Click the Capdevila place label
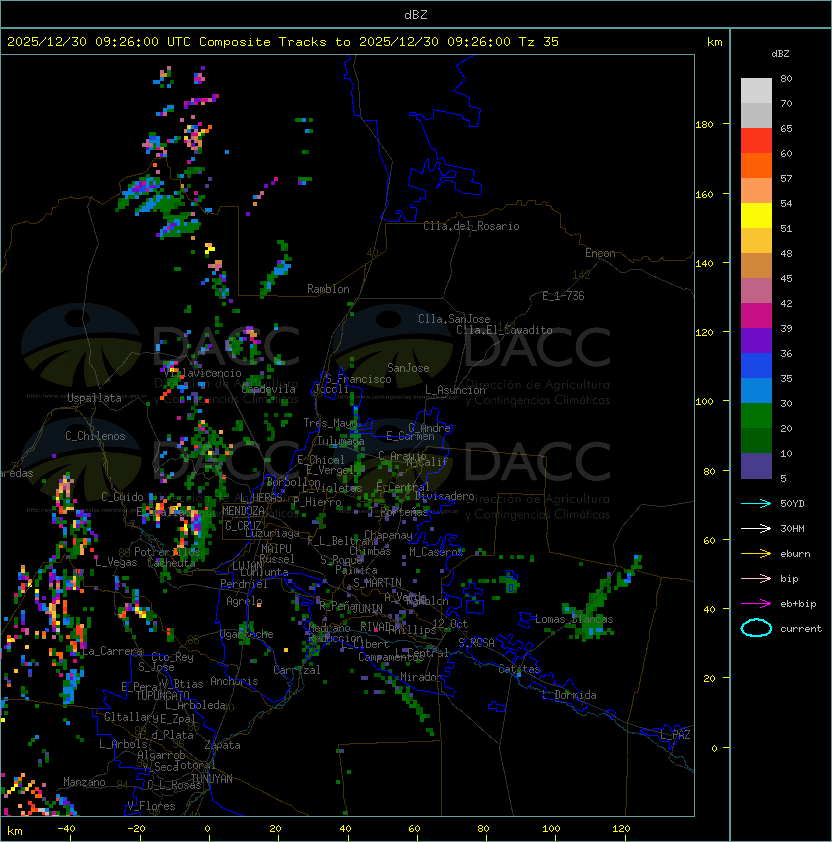Viewport: 832px width, 842px height. [269, 389]
